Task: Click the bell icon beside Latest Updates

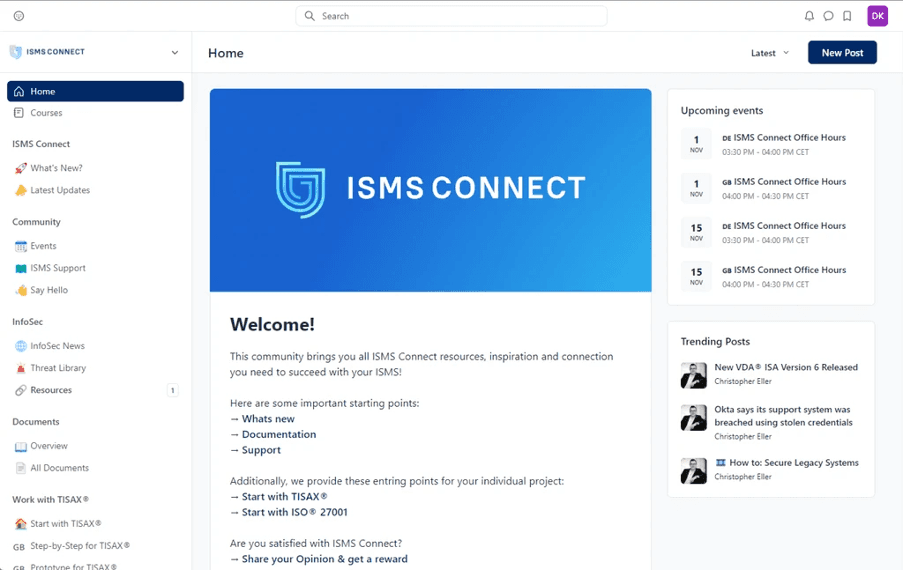Action: (x=21, y=190)
